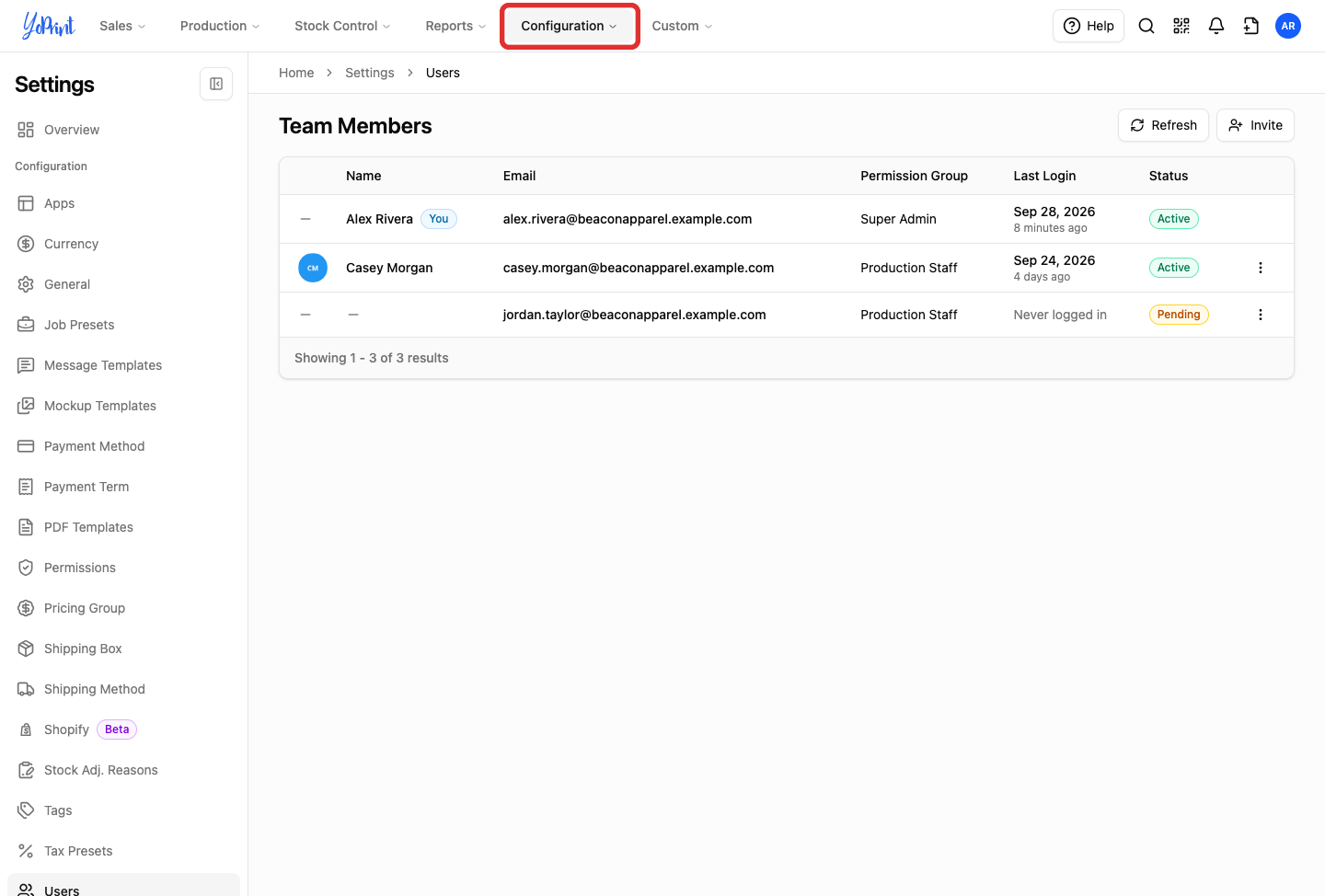This screenshot has width=1325, height=896.
Task: Collapse the Settings sidebar panel
Action: 216,84
